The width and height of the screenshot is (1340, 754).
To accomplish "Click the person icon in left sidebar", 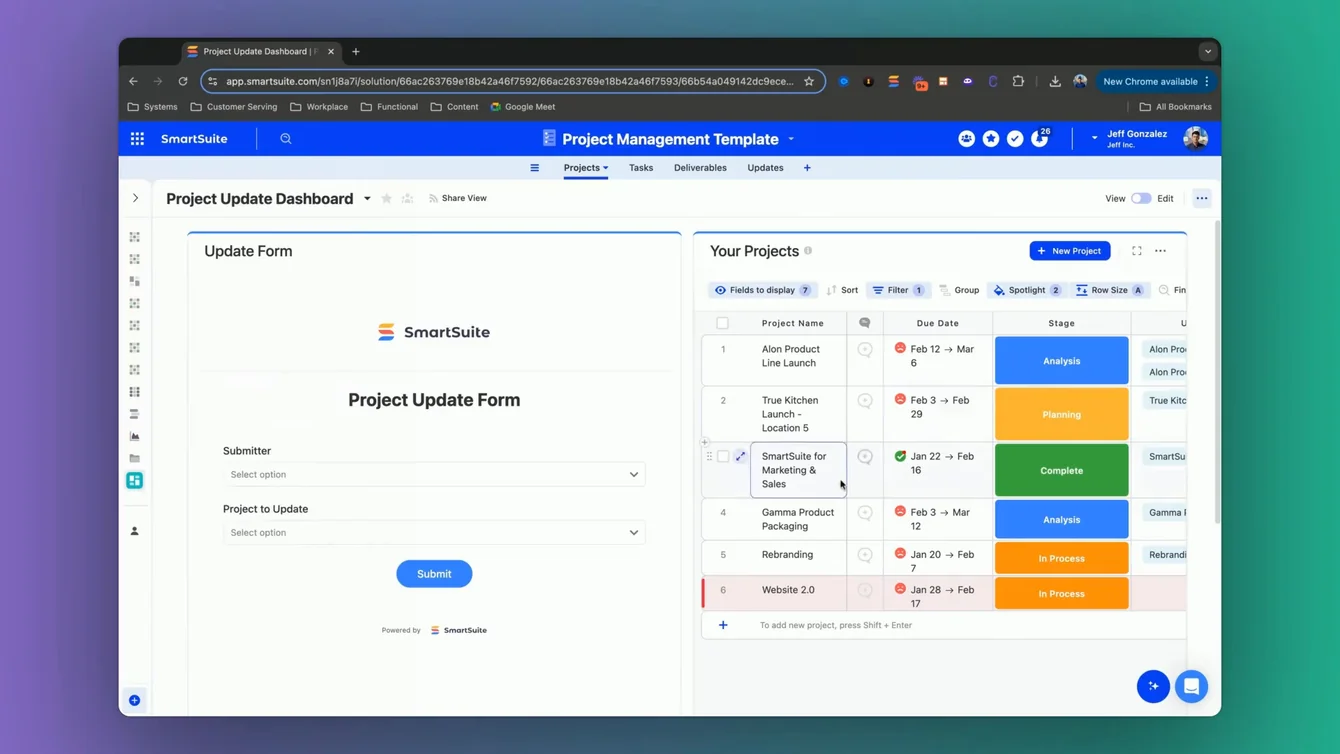I will [135, 531].
